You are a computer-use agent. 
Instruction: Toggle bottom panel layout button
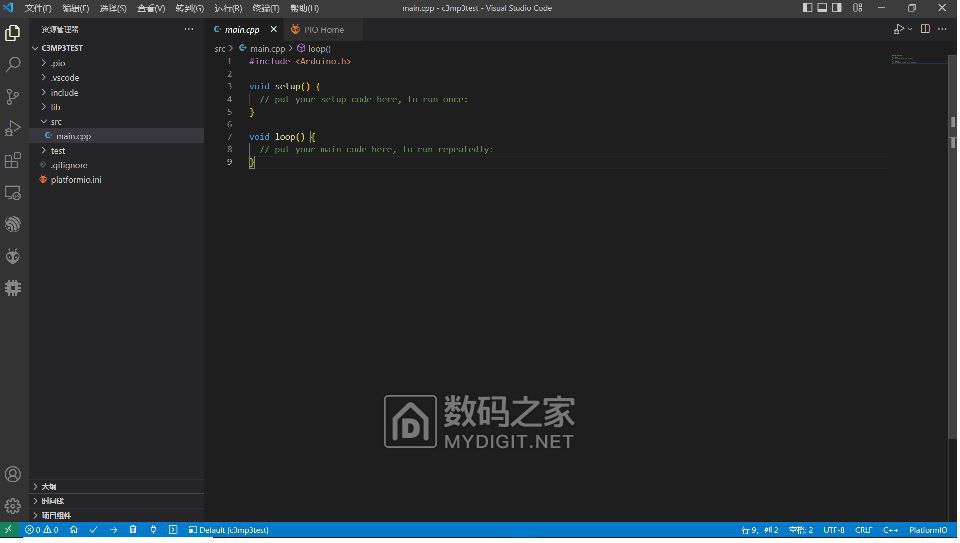[x=823, y=8]
